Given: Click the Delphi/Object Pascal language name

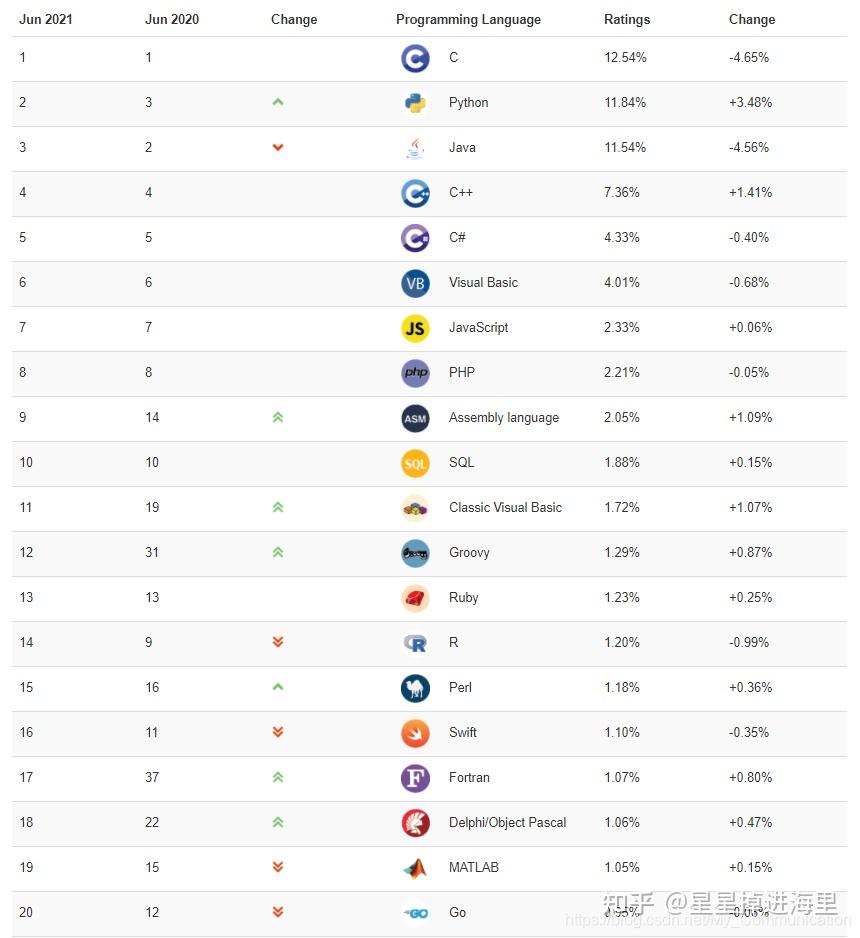Looking at the screenshot, I should [507, 822].
